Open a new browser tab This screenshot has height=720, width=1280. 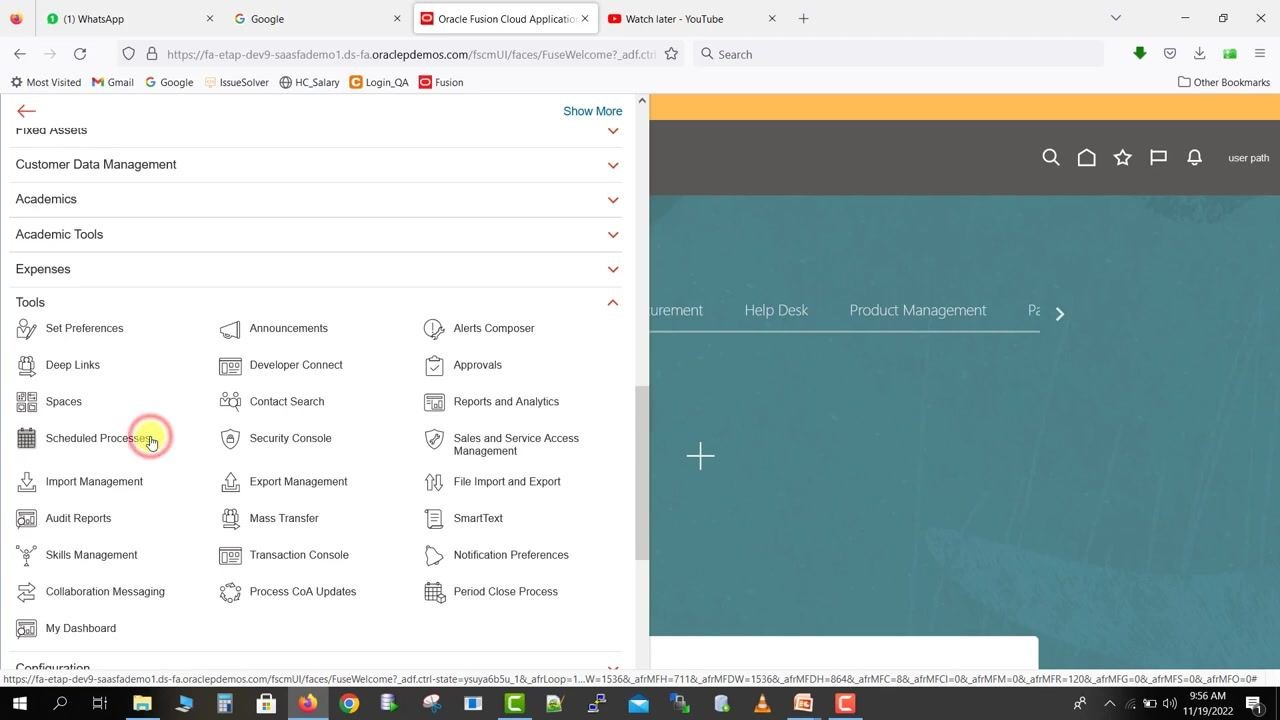[x=803, y=18]
